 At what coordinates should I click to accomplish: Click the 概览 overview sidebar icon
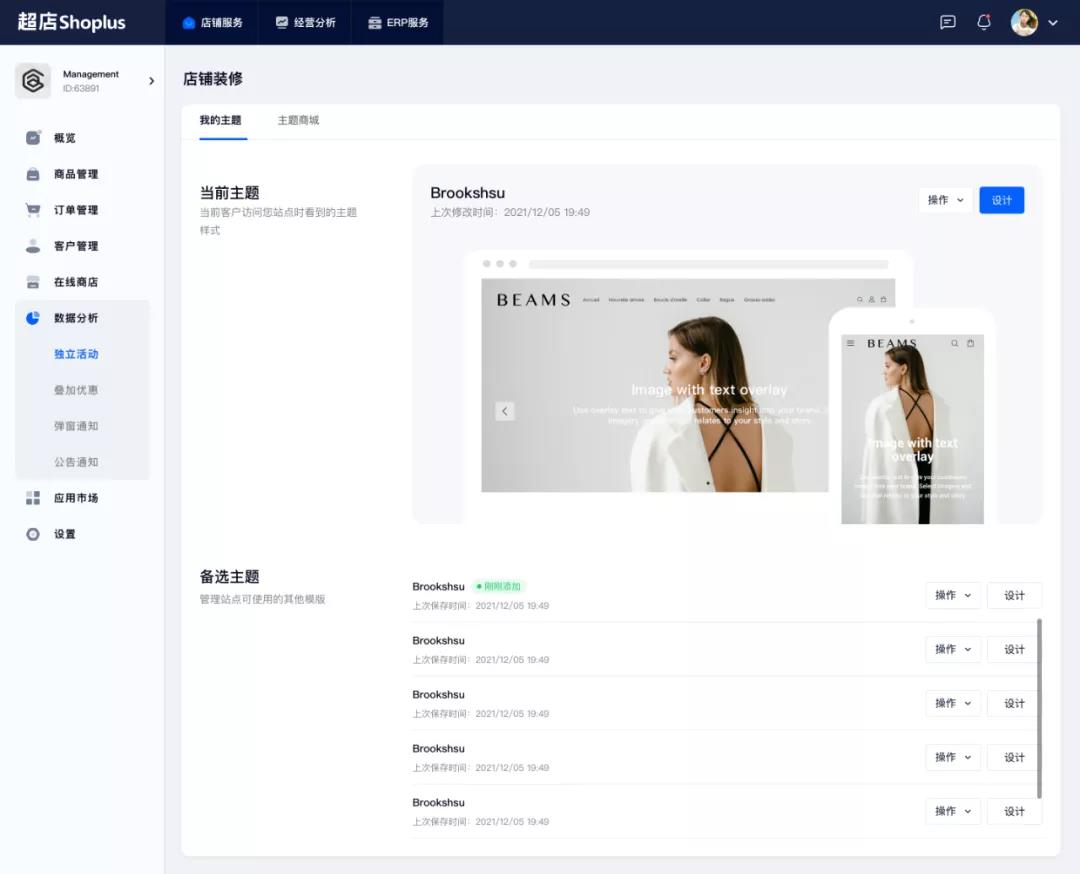click(x=33, y=138)
